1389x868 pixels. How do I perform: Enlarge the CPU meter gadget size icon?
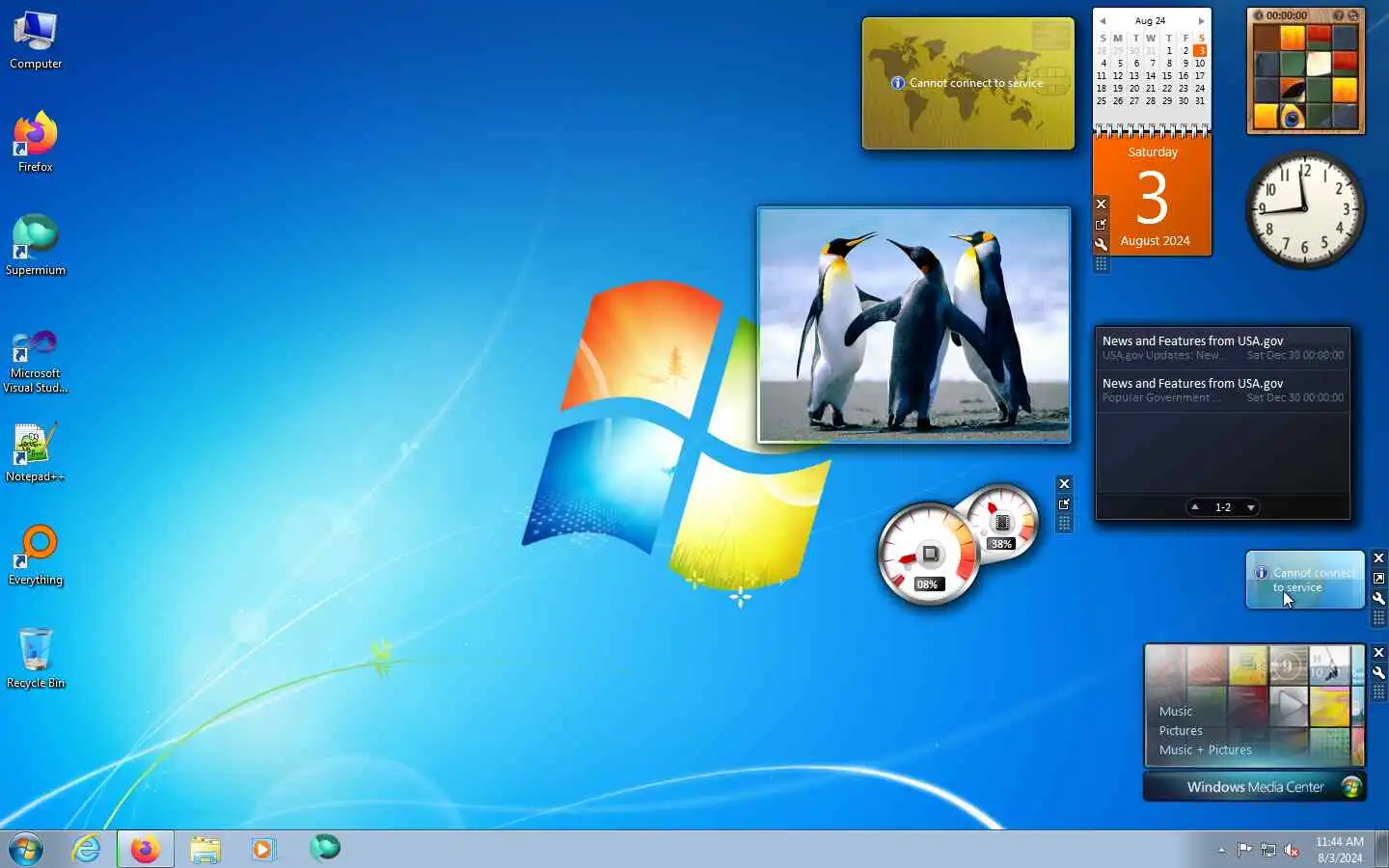pos(1064,503)
